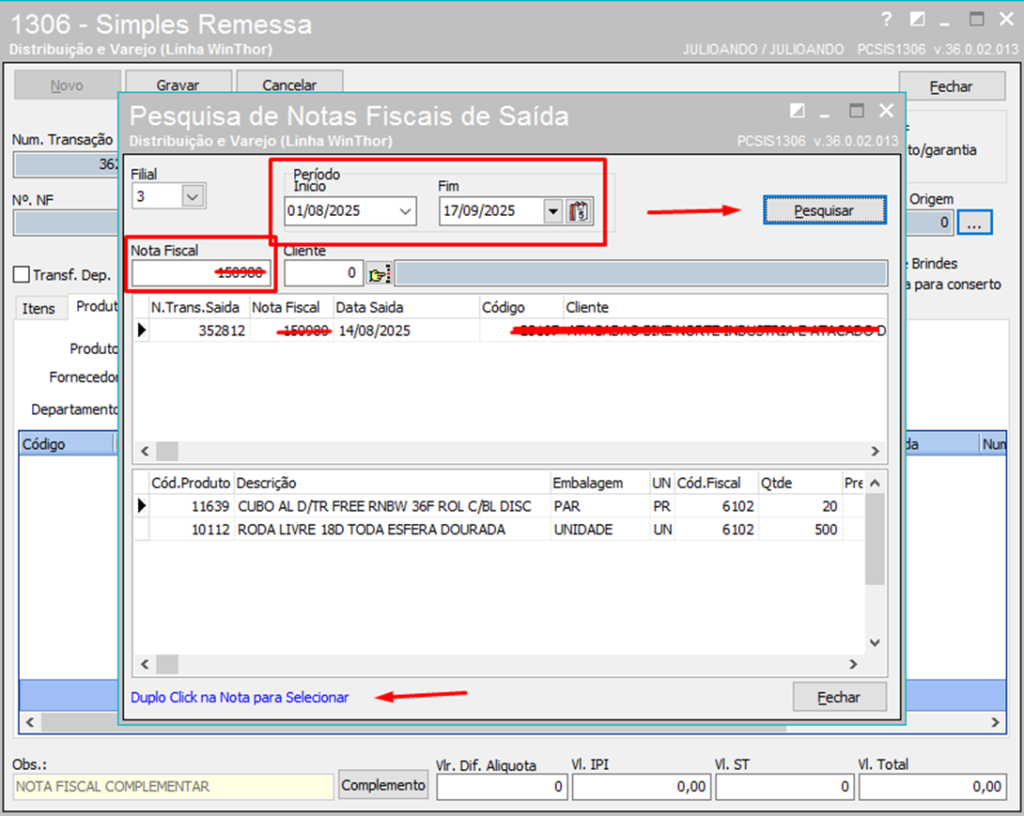Switch to the Itens tab
Viewport: 1024px width, 816px height.
click(x=39, y=308)
